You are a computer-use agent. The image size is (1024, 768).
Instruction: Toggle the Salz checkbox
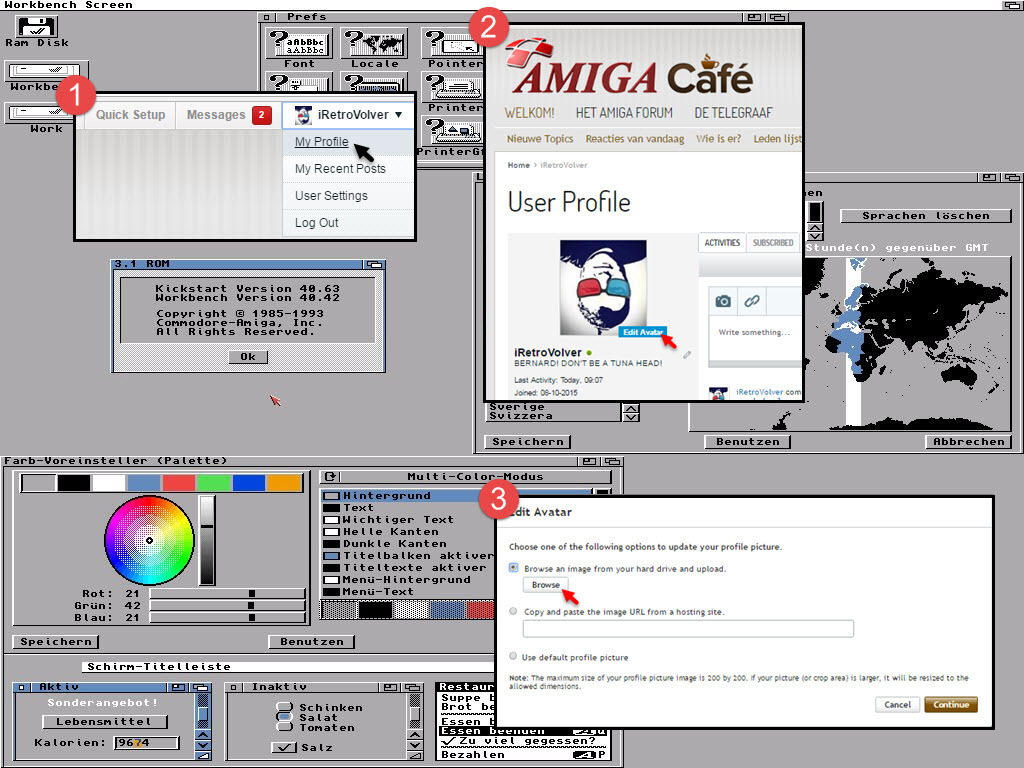(284, 747)
